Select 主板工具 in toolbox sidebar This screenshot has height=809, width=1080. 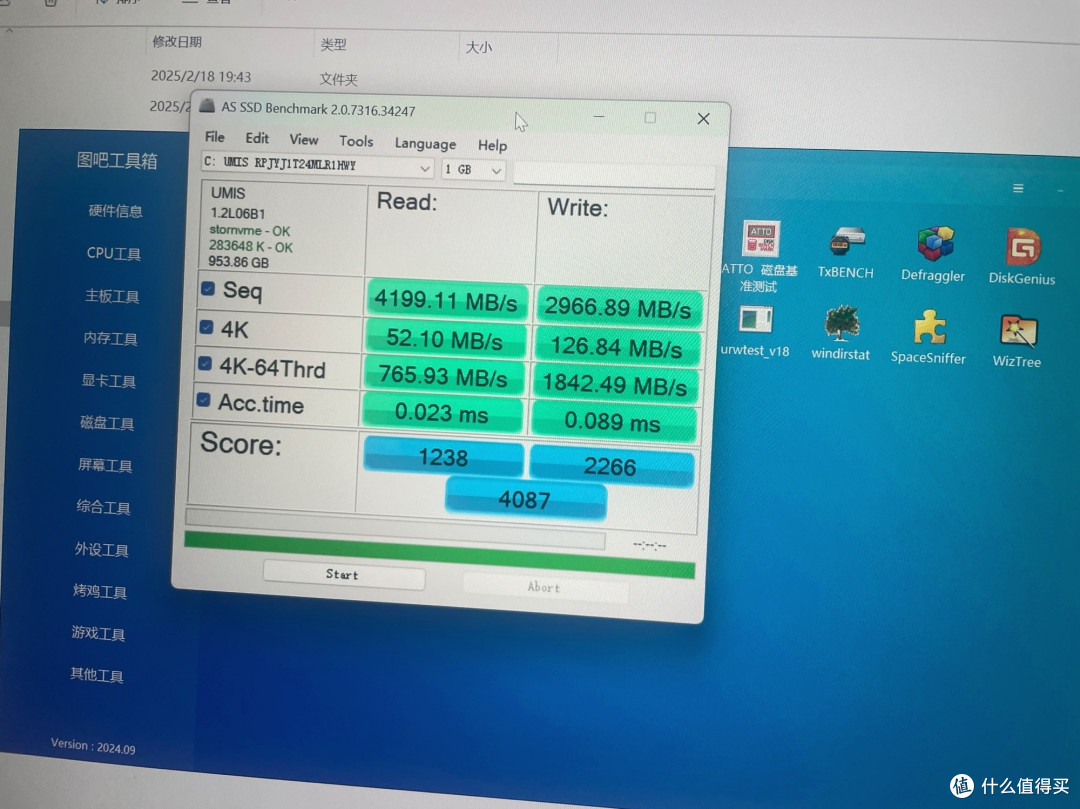[x=112, y=296]
